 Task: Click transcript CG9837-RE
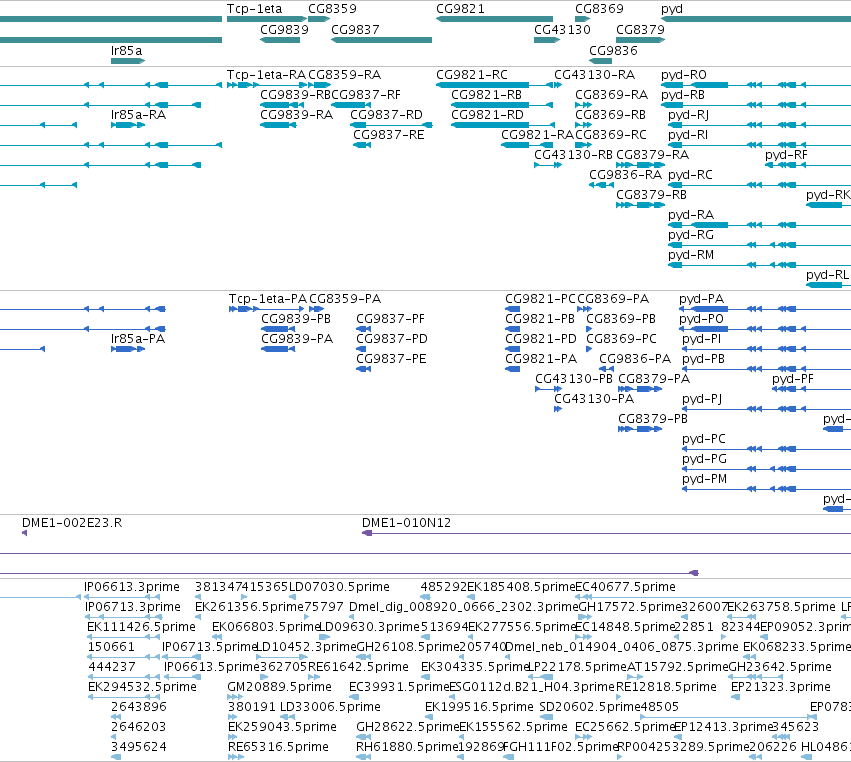click(x=389, y=135)
